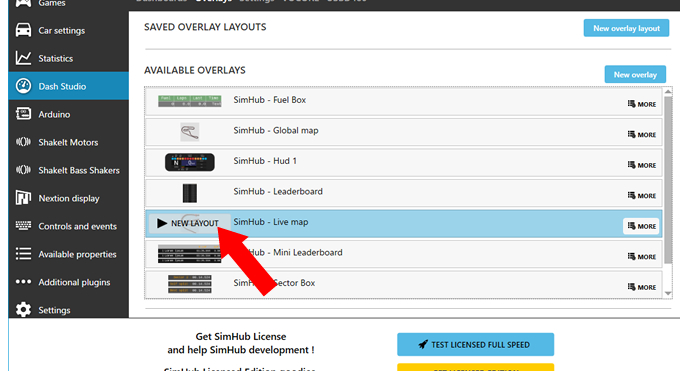Image resolution: width=680 pixels, height=371 pixels.
Task: Click the Sector Box overlay thumbnail
Action: click(x=190, y=284)
